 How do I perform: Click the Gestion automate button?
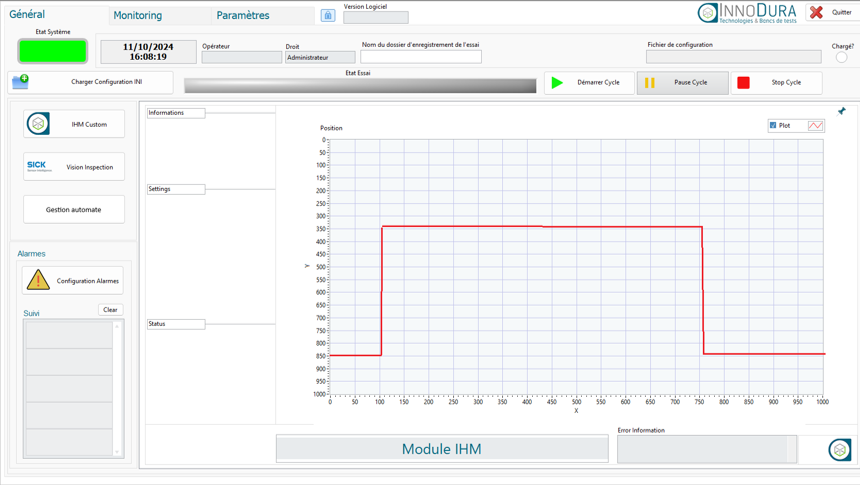tap(74, 210)
